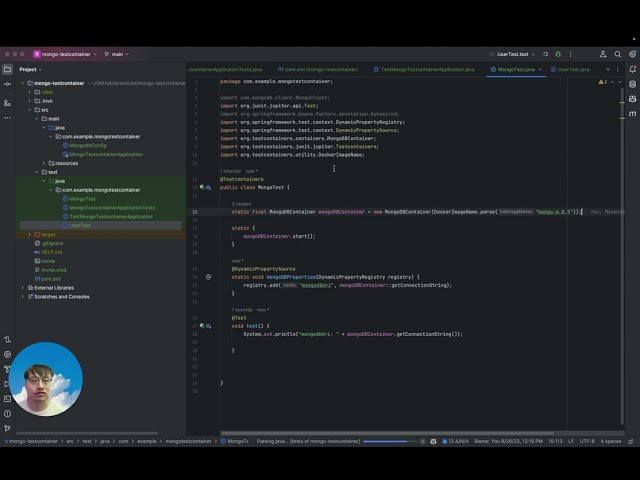Click run gutter icon for MongoTest class

tap(202, 187)
